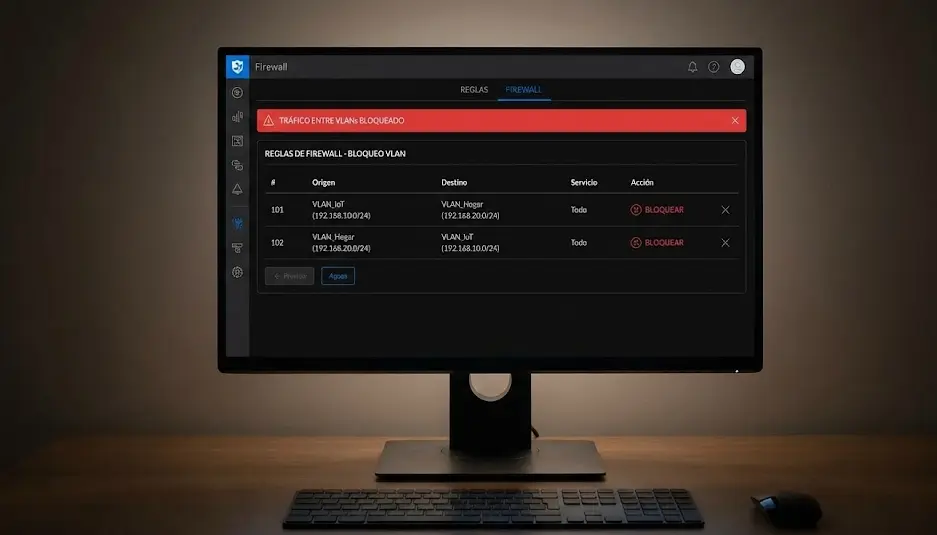Open the statistics bar chart sidebar icon
This screenshot has height=535, width=937.
pyautogui.click(x=237, y=117)
